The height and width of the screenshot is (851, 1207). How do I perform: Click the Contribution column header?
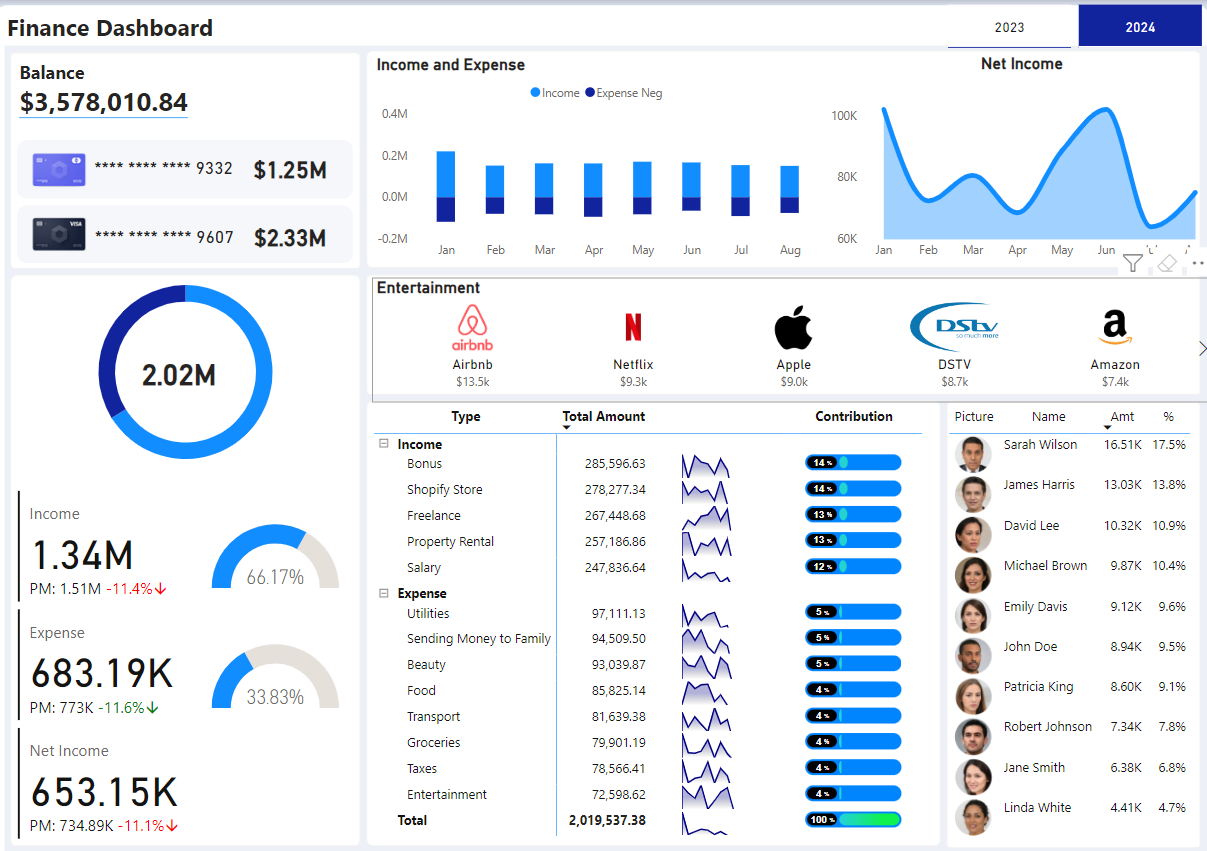click(x=853, y=416)
